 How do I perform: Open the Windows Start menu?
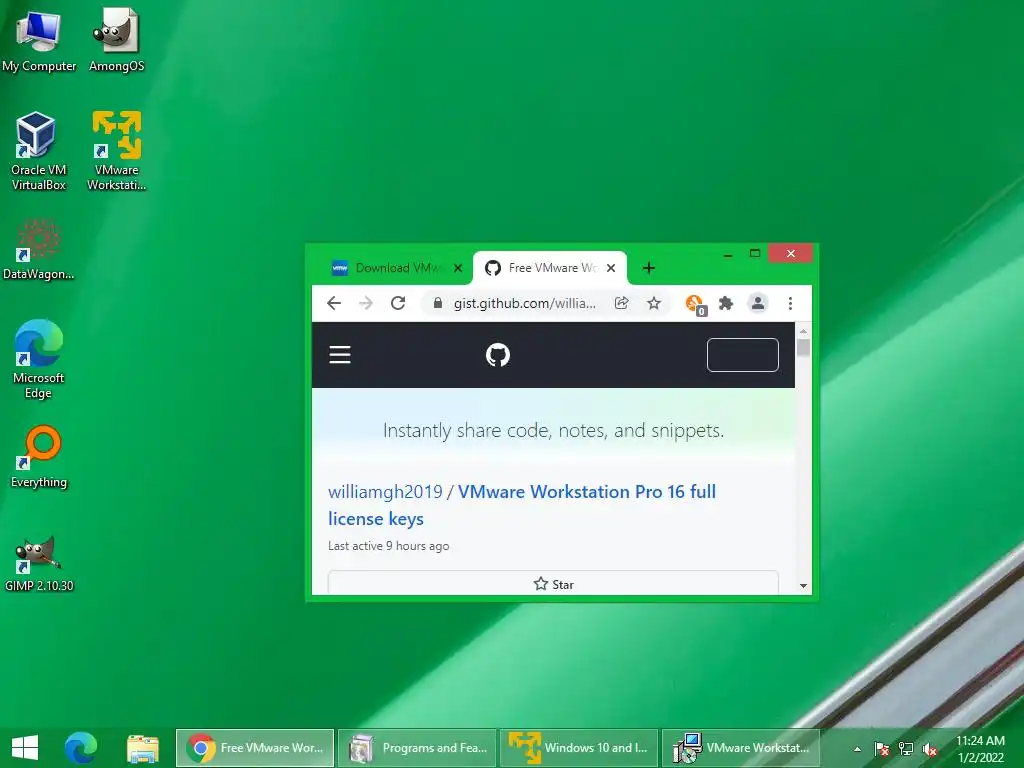click(x=25, y=748)
